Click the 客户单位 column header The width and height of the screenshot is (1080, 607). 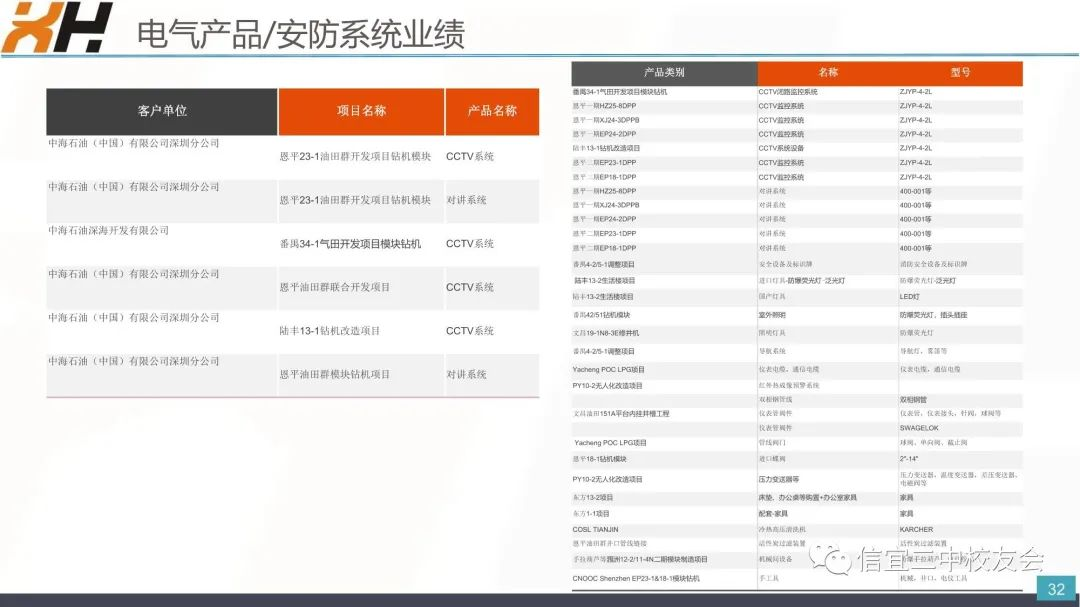[x=162, y=111]
